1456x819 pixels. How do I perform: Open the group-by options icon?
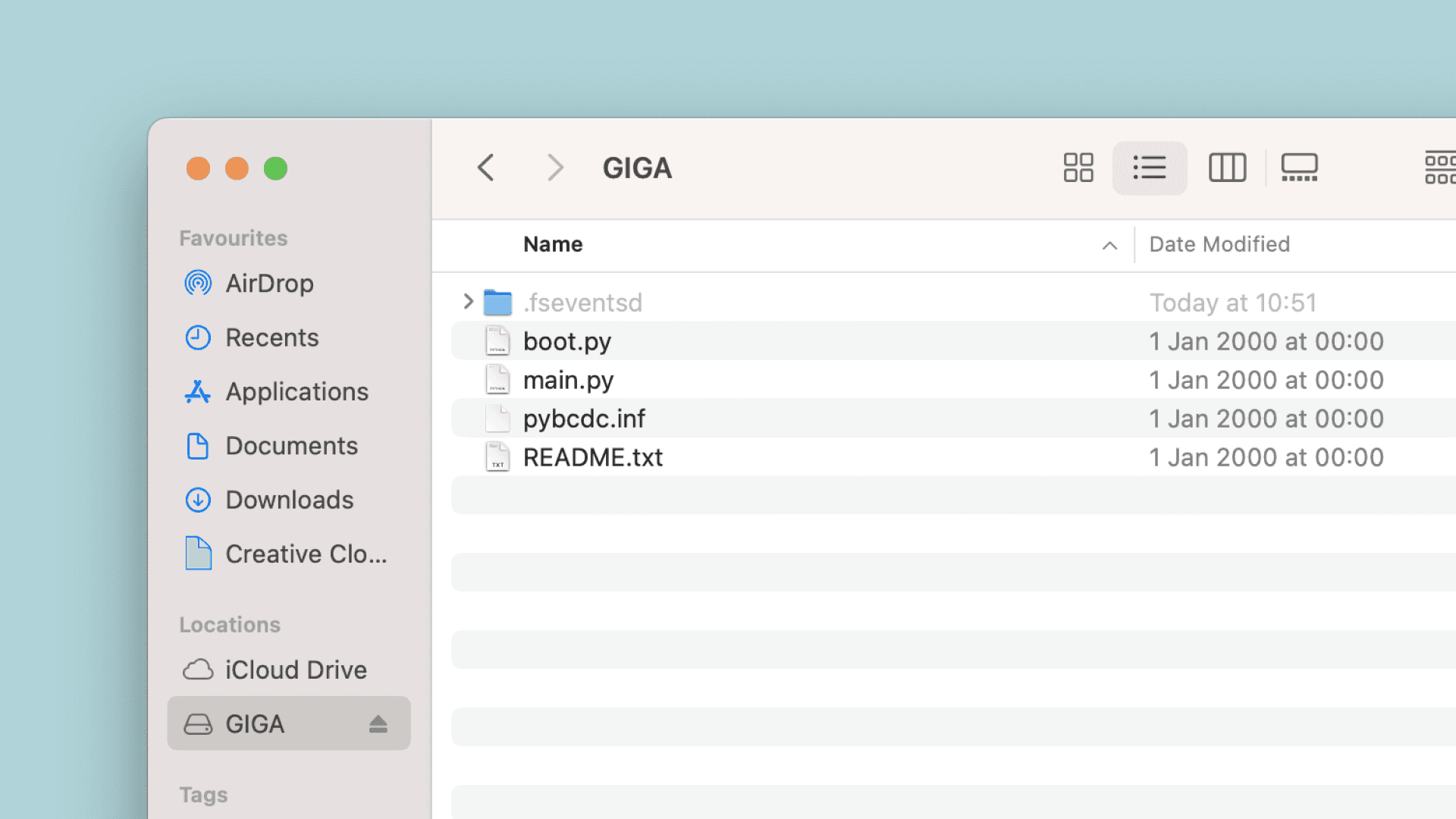click(1440, 168)
